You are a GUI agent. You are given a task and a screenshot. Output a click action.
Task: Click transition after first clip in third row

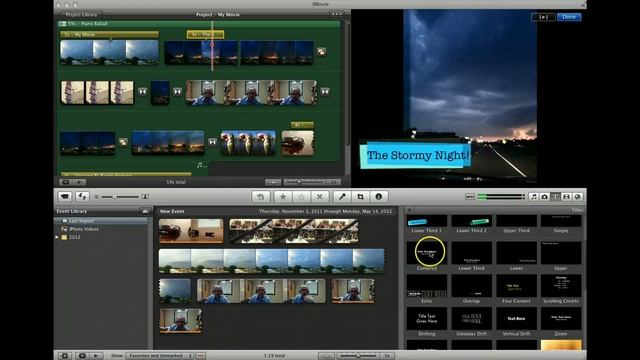click(x=123, y=142)
